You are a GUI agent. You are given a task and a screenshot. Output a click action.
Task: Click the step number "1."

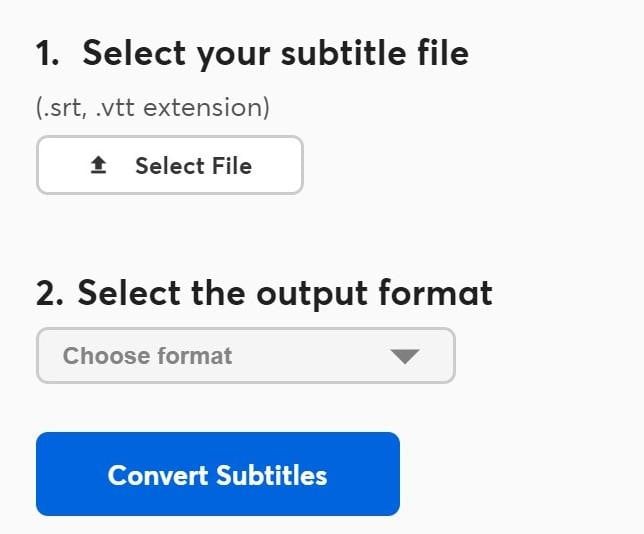[49, 53]
